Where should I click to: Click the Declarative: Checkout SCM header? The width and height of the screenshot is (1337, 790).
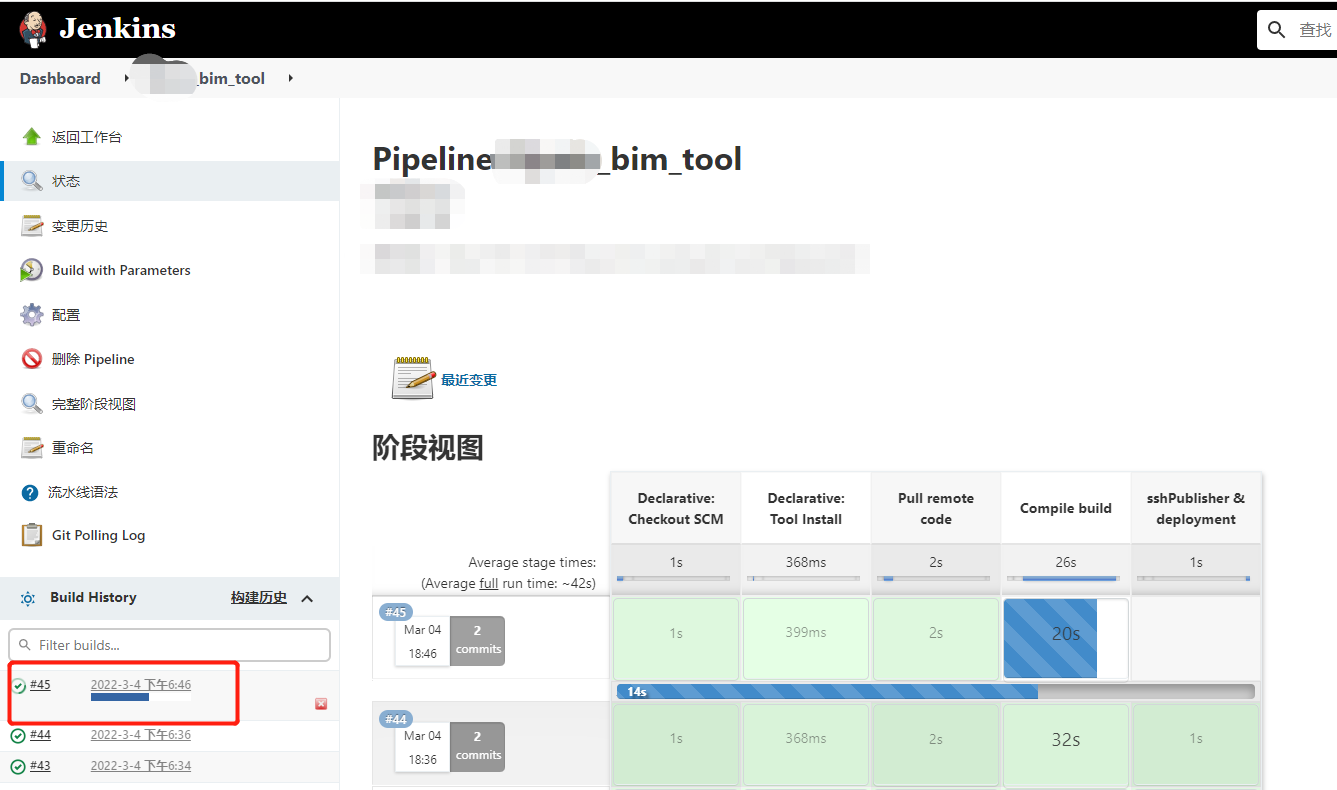point(676,508)
